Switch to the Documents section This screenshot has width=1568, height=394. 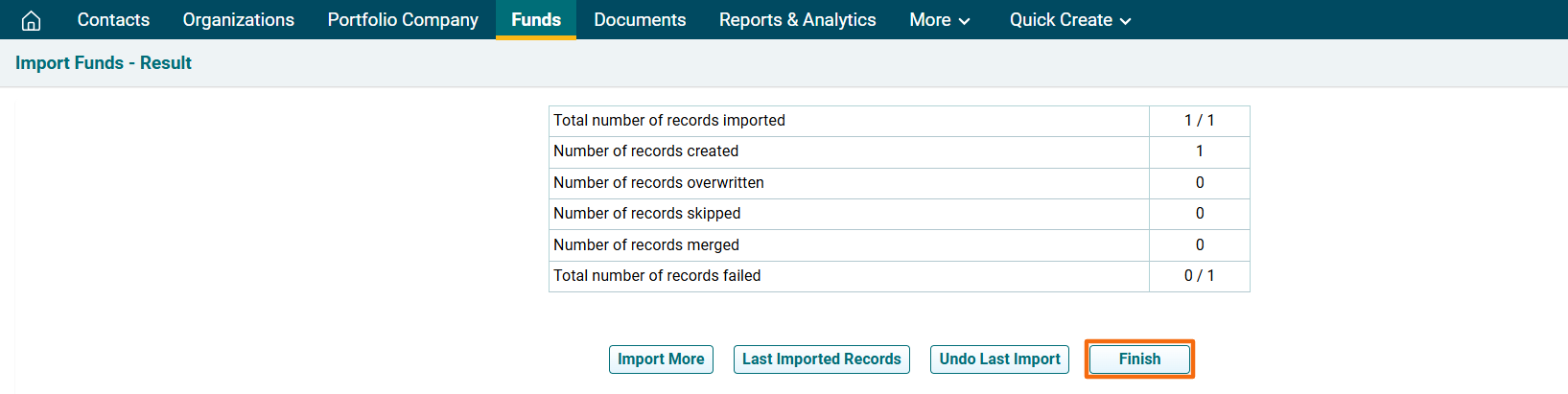click(x=640, y=20)
